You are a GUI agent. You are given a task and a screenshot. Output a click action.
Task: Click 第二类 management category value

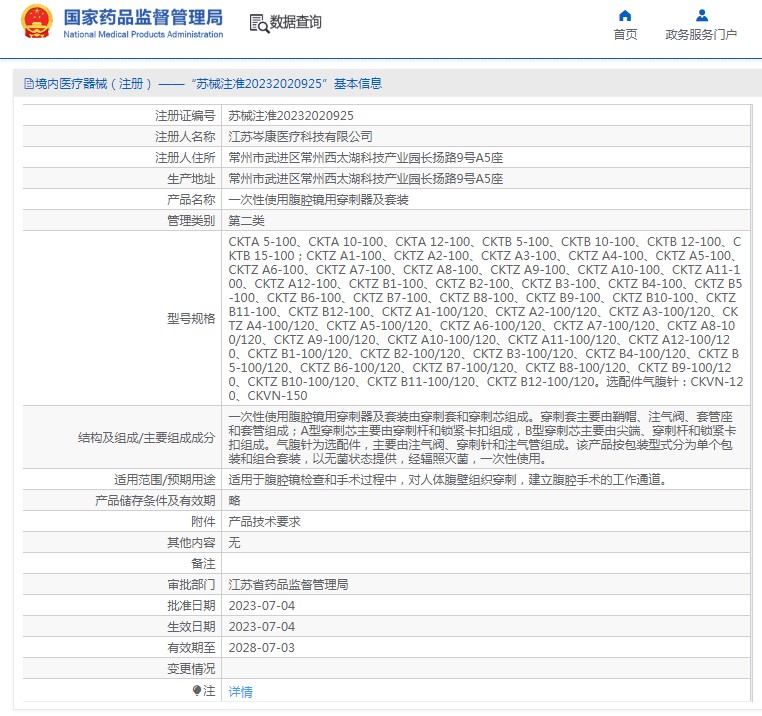click(246, 221)
